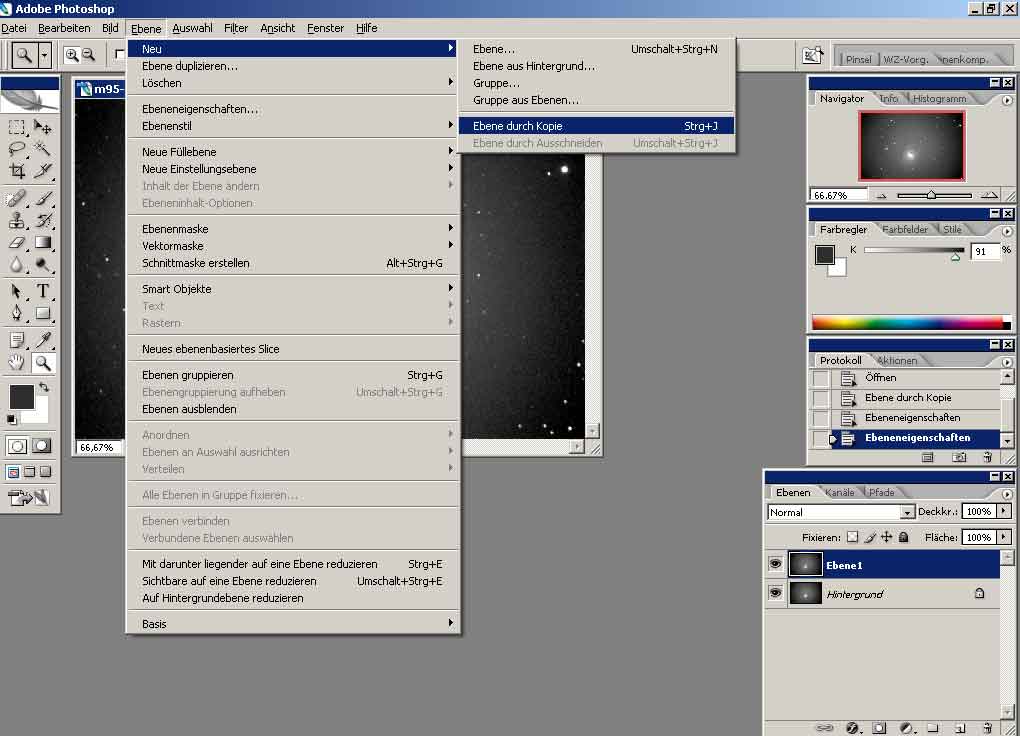Select the Type tool
Viewport: 1020px width, 736px height.
click(x=43, y=291)
